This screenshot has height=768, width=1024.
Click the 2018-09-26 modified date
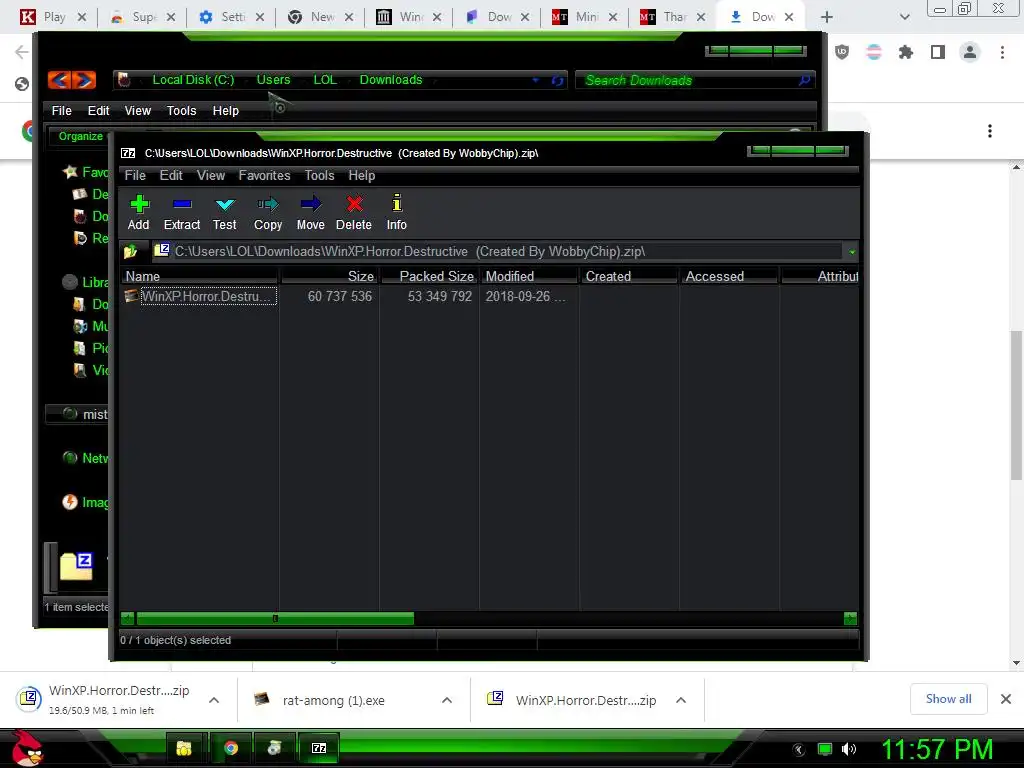coord(525,296)
